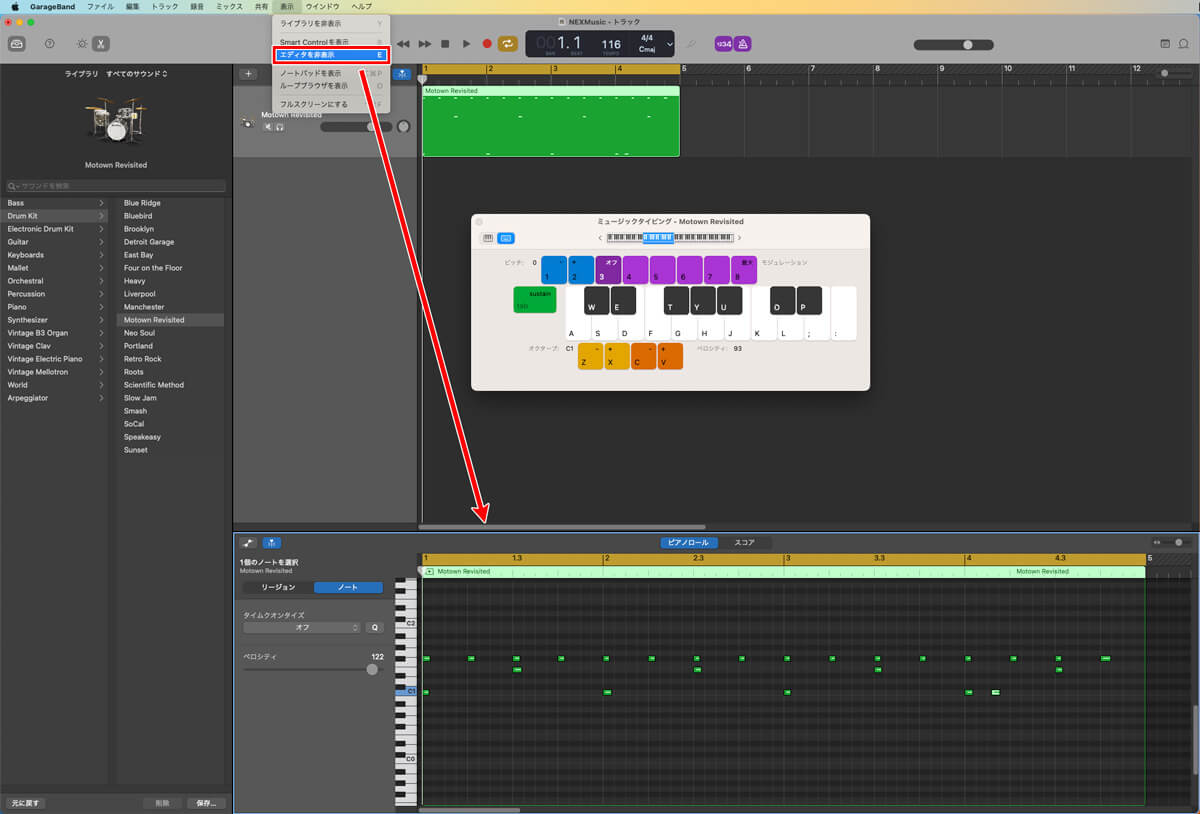The width and height of the screenshot is (1200, 814).
Task: Click the orange velocity up V key
Action: (x=670, y=356)
